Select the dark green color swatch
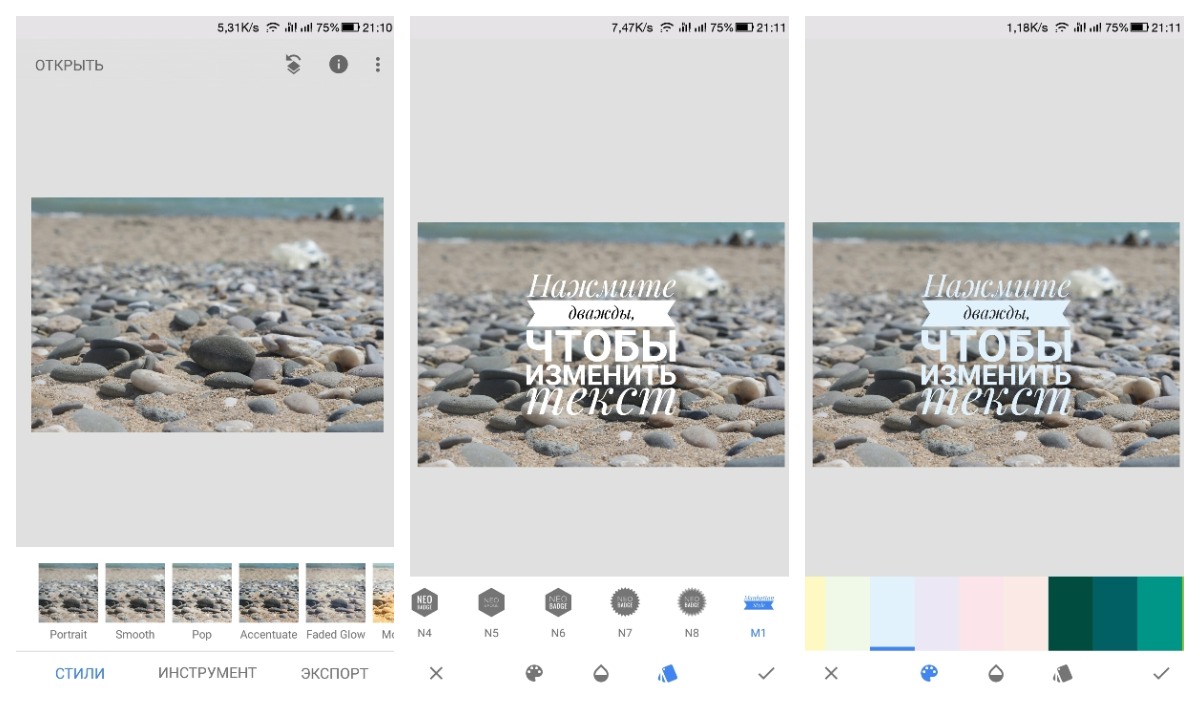The width and height of the screenshot is (1200, 711). click(x=1069, y=613)
